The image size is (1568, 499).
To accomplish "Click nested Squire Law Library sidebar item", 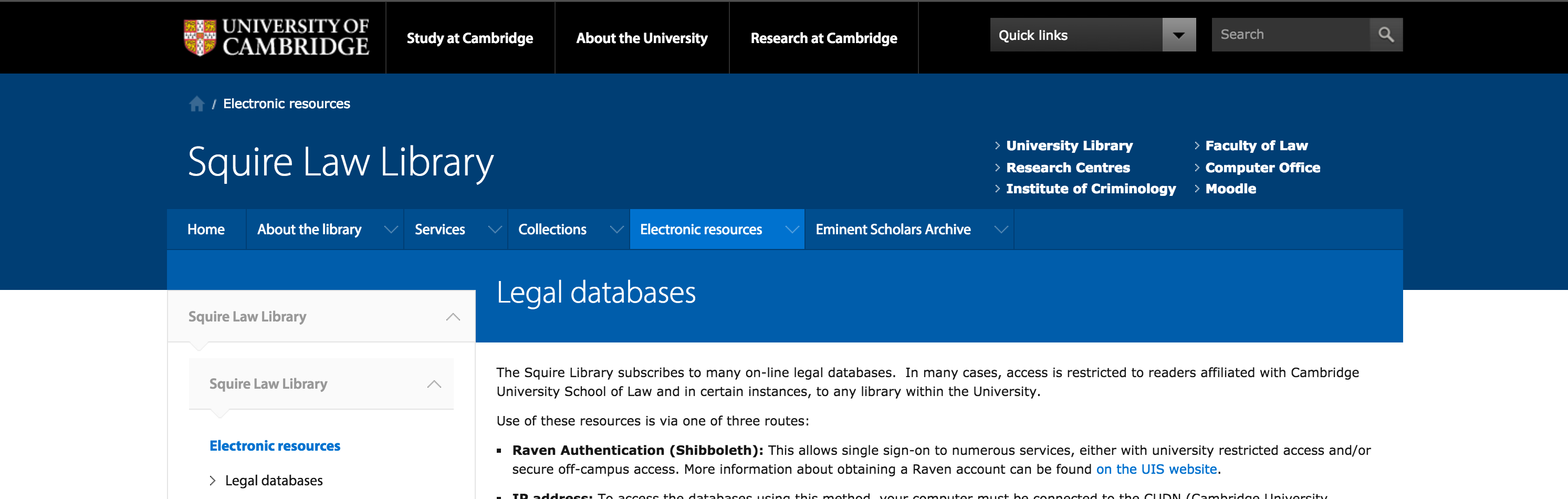I will (268, 384).
